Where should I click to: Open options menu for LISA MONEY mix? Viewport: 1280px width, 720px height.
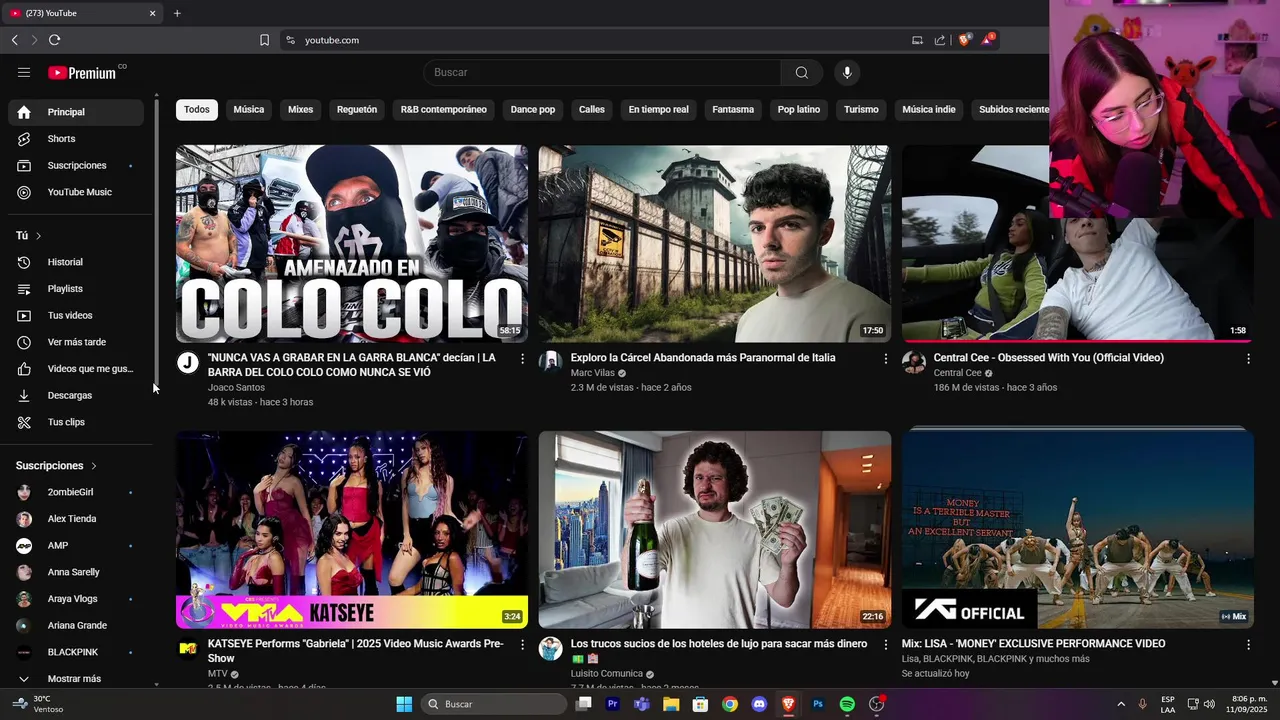(x=1248, y=645)
